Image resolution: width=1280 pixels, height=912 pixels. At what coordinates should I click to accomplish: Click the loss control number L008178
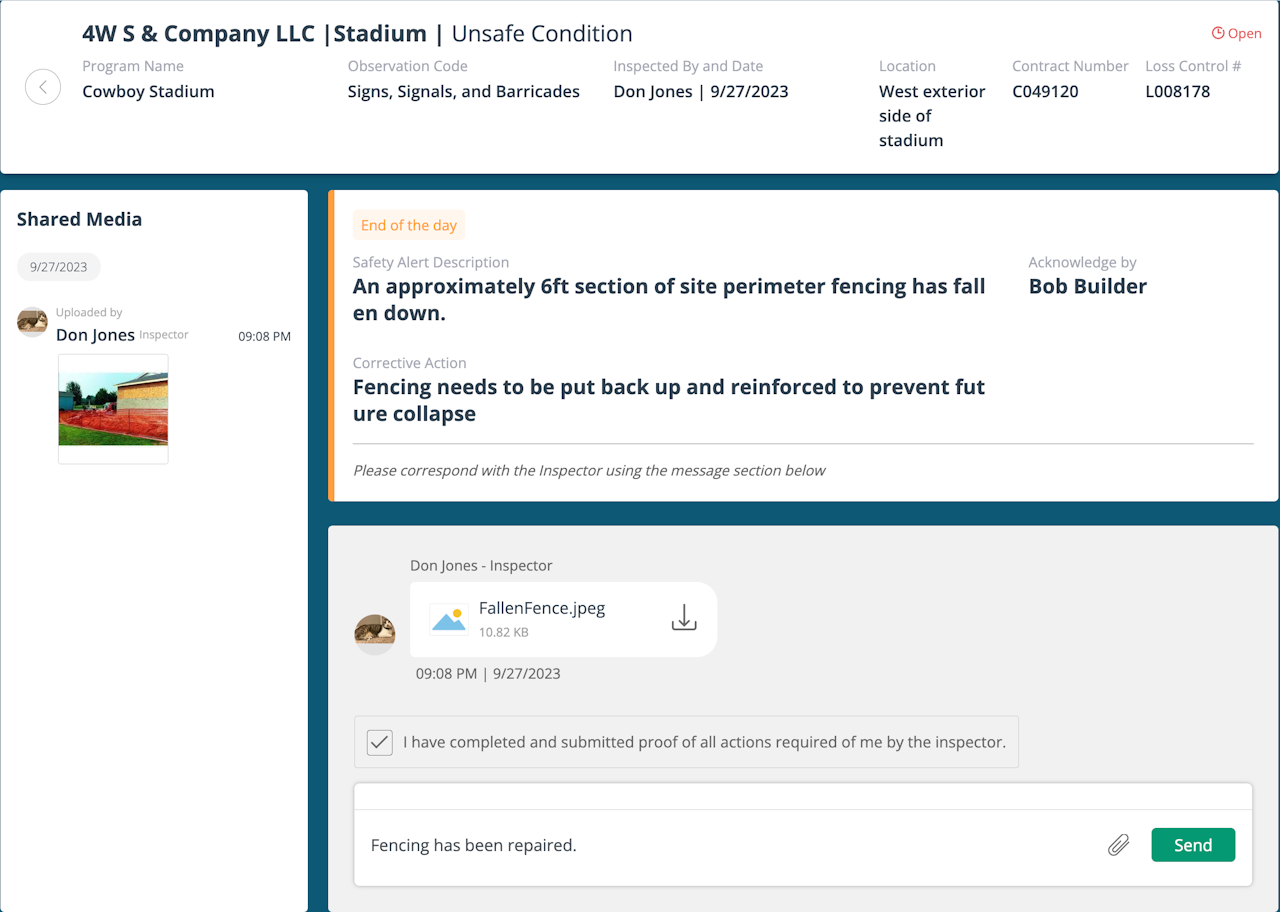coord(1178,91)
